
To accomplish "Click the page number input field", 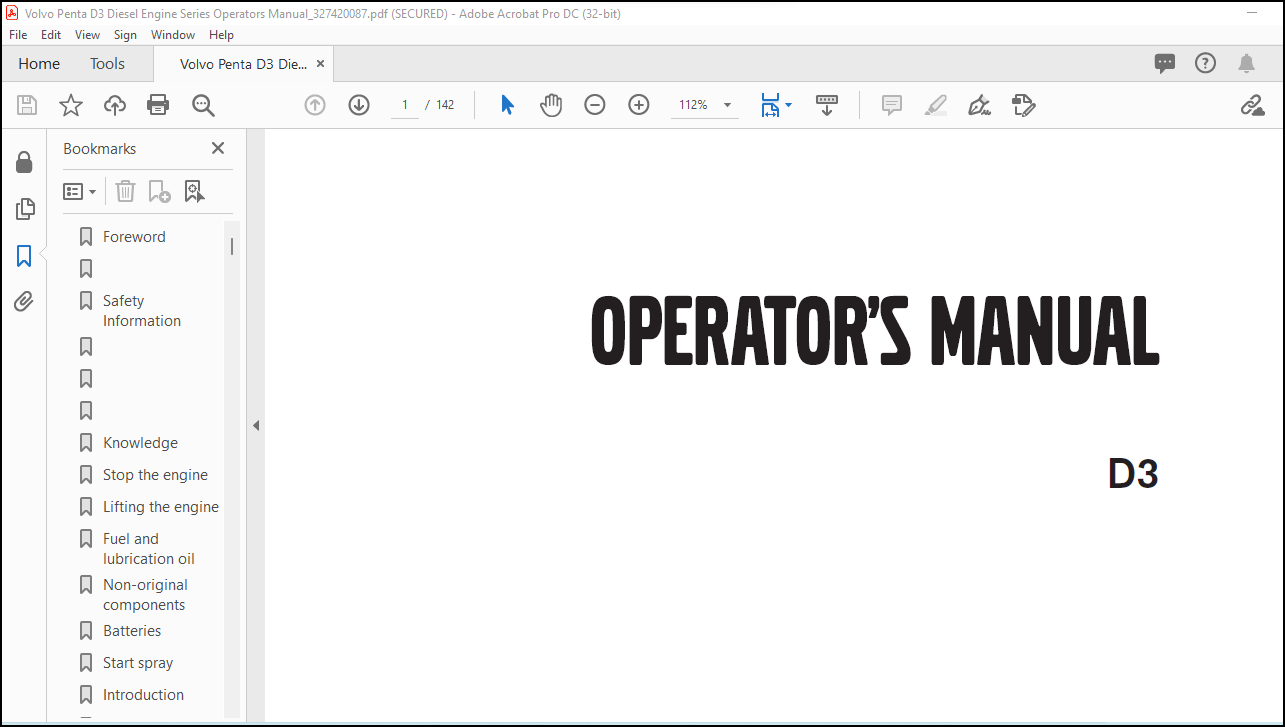I will (404, 105).
